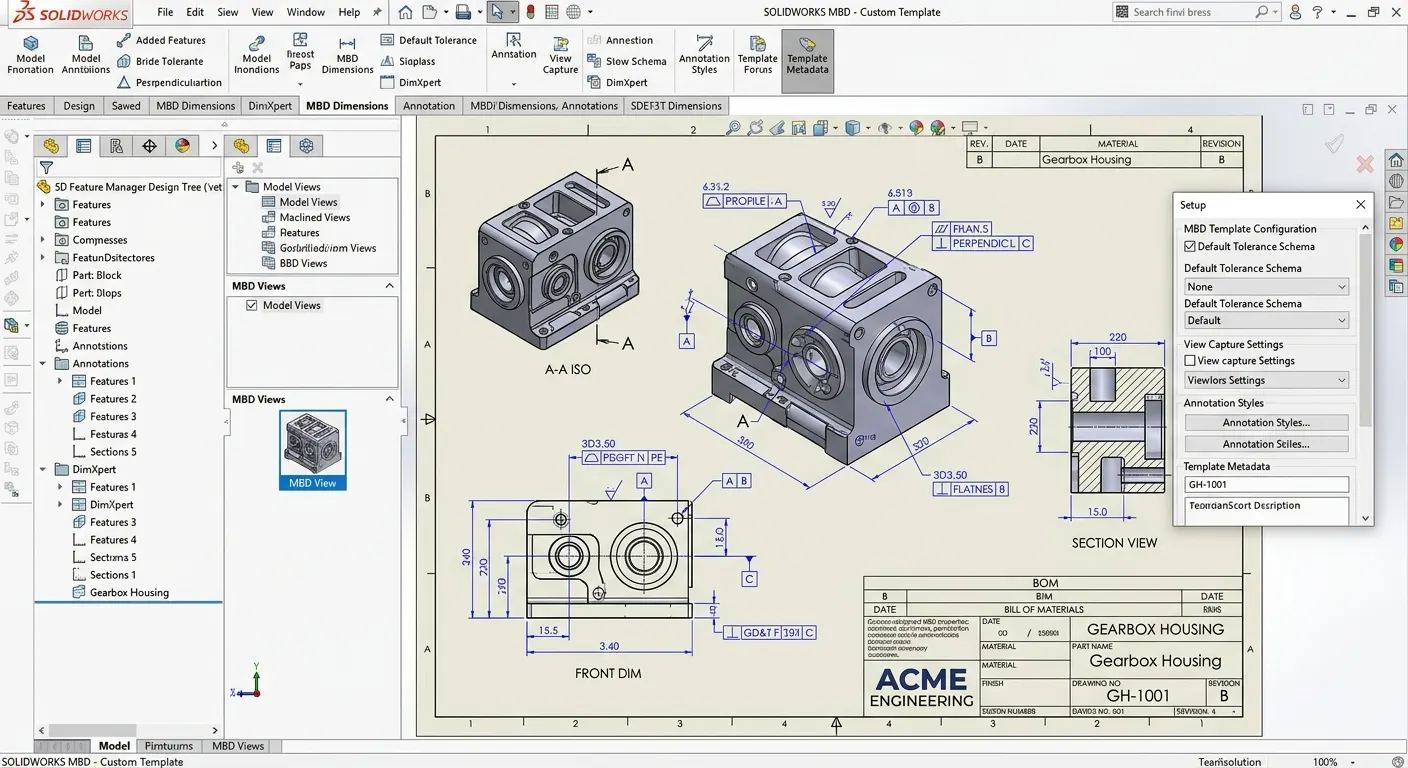Toggle the Model Views checkbox under MBD Views

tap(252, 305)
